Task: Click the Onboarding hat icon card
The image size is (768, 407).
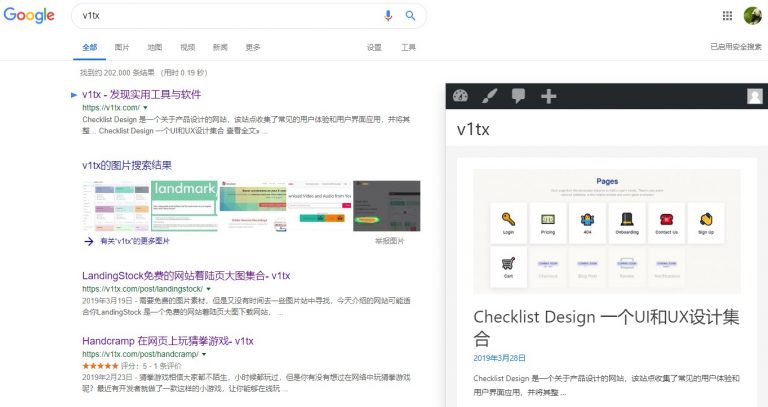Action: pos(627,223)
